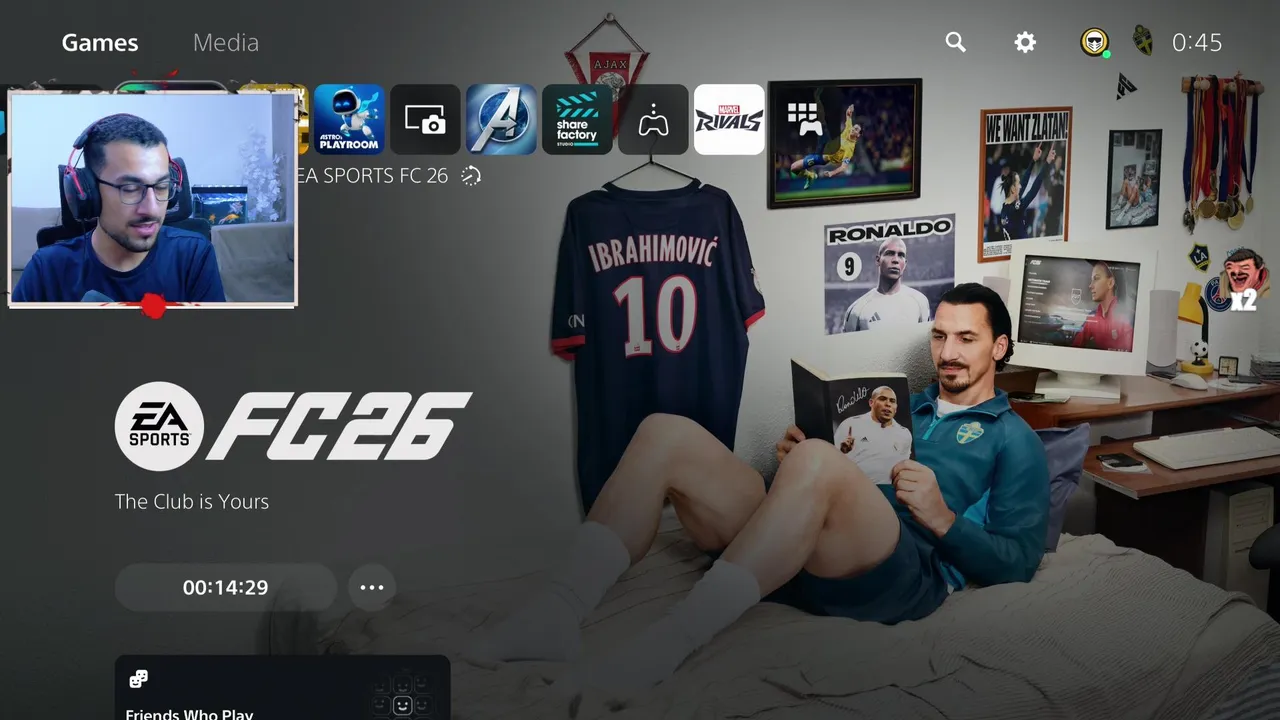Screen dimensions: 1280x720
Task: Click the clock showing 0:45
Action: (x=1197, y=42)
